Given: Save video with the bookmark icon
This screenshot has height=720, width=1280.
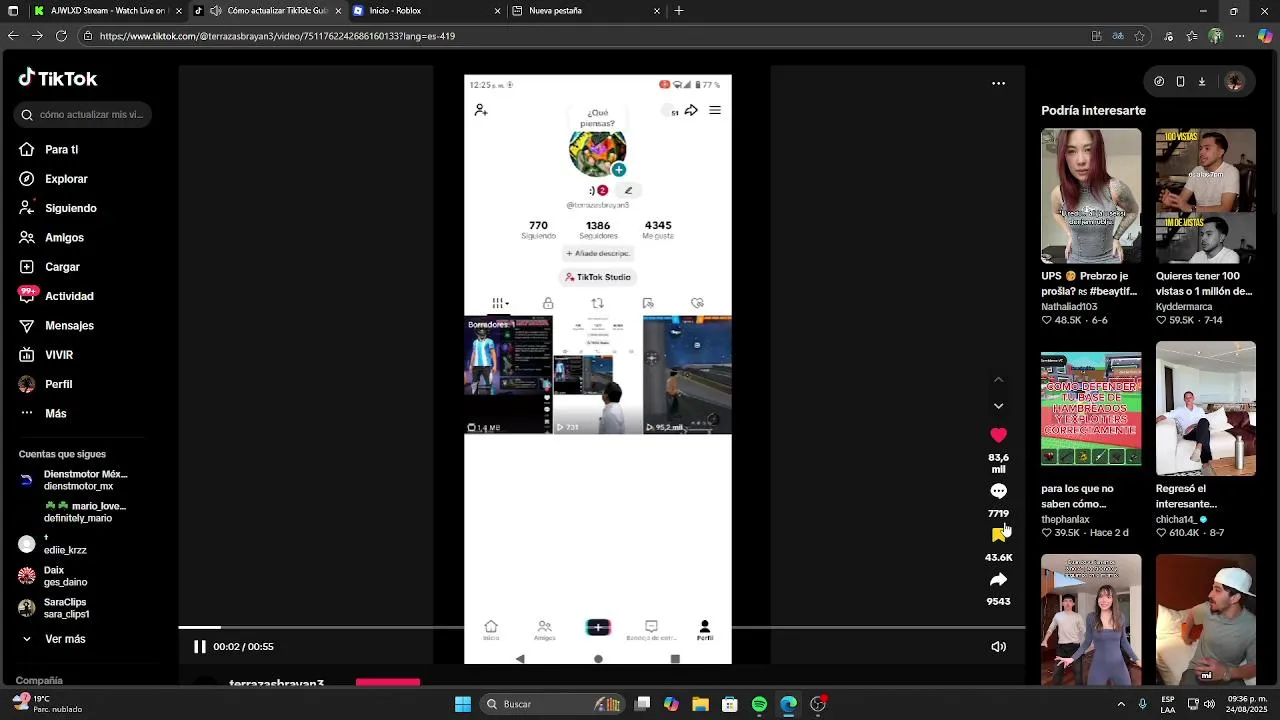Looking at the screenshot, I should pyautogui.click(x=997, y=536).
